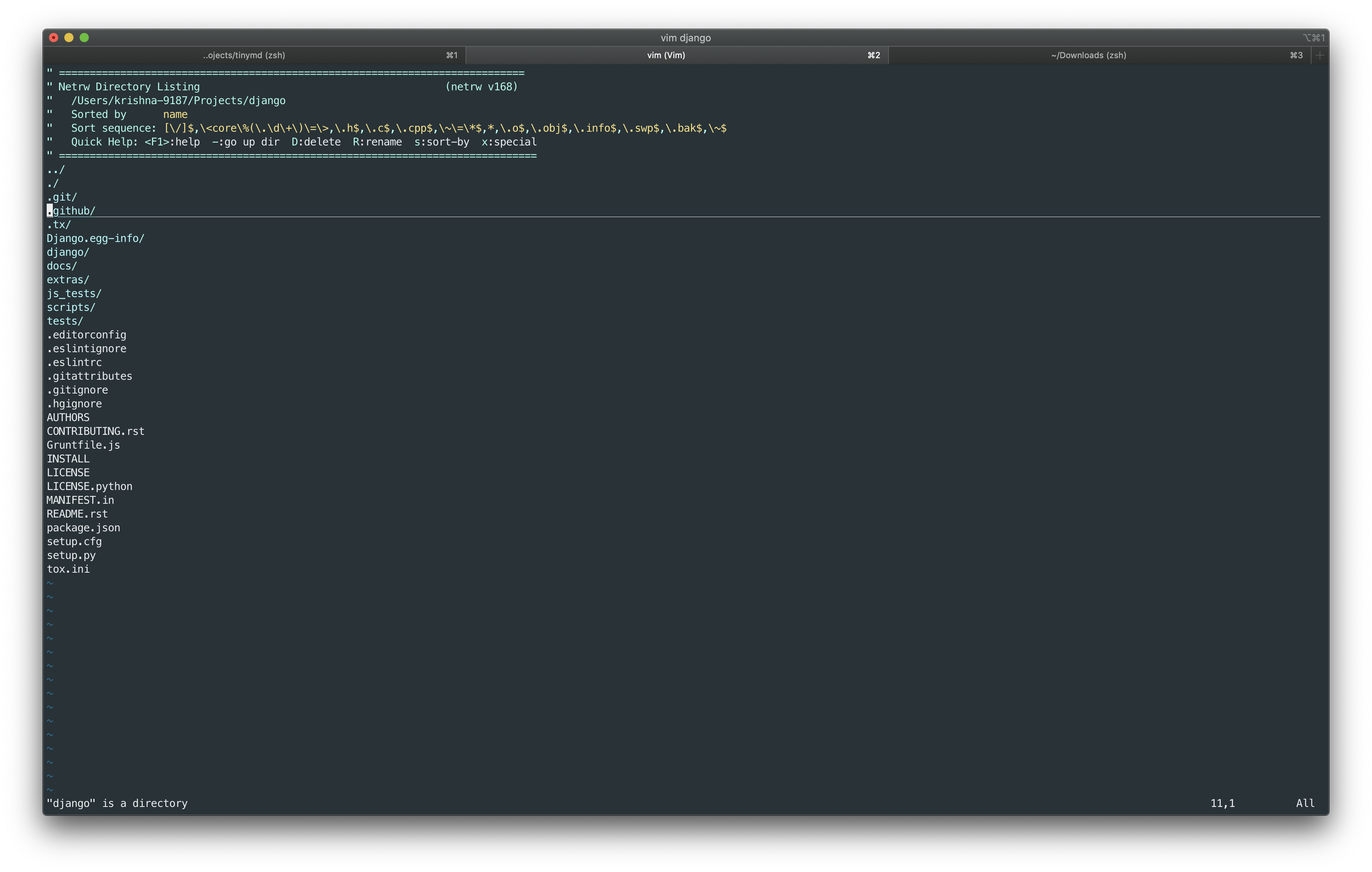Viewport: 1372px width, 872px height.
Task: Select the LICENSE.python file
Action: (90, 487)
